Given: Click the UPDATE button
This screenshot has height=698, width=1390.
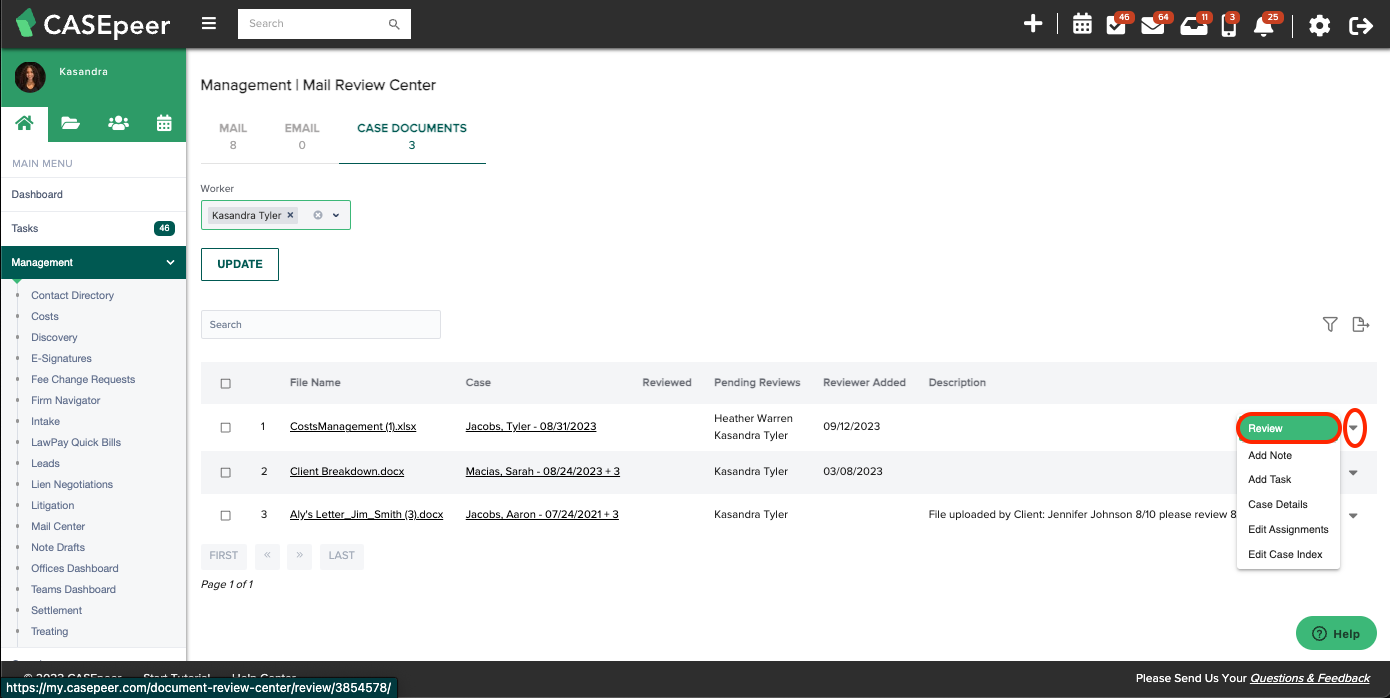Looking at the screenshot, I should [240, 264].
